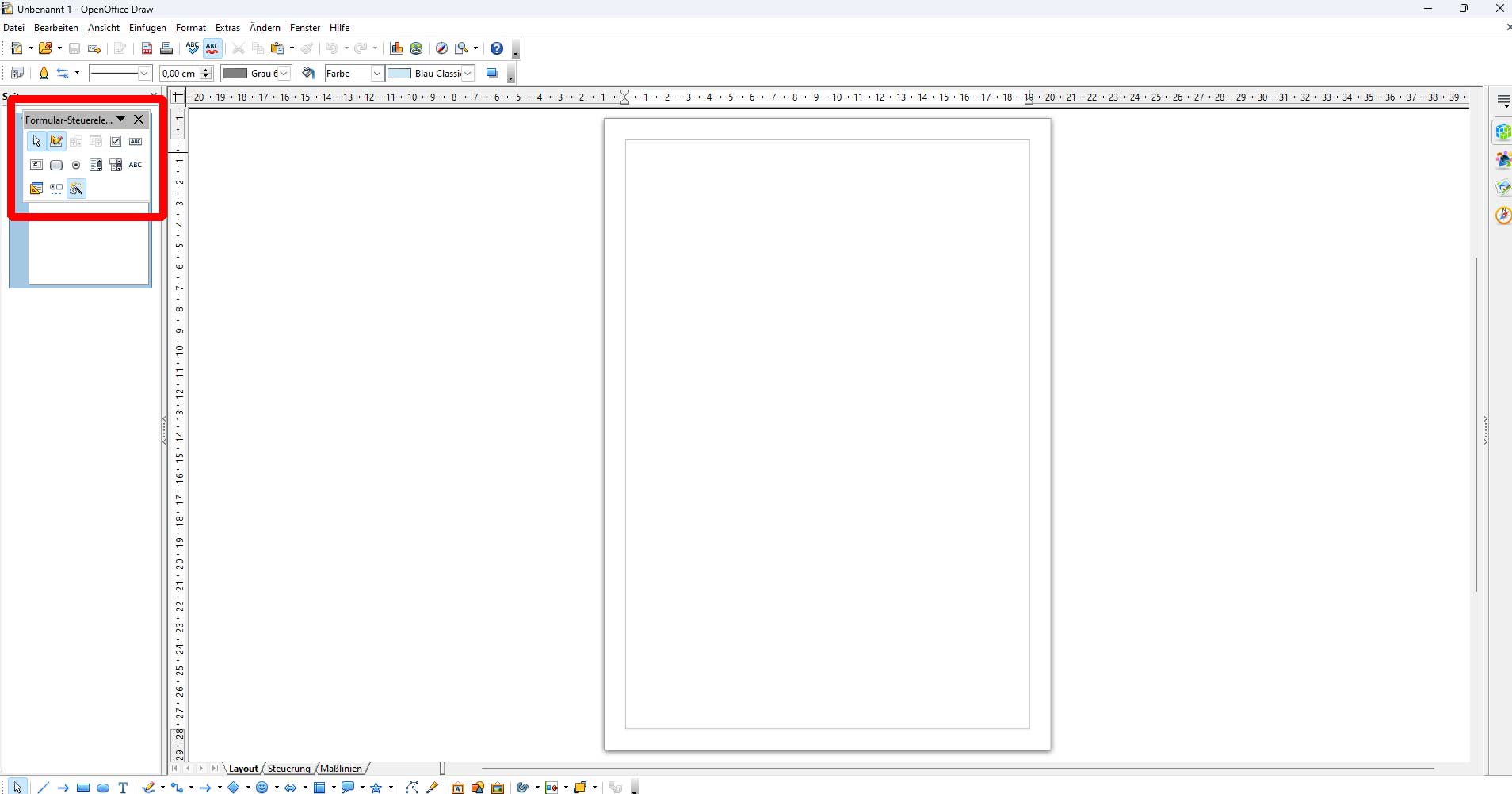Toggle Design Mode in form controls

pyautogui.click(x=56, y=141)
